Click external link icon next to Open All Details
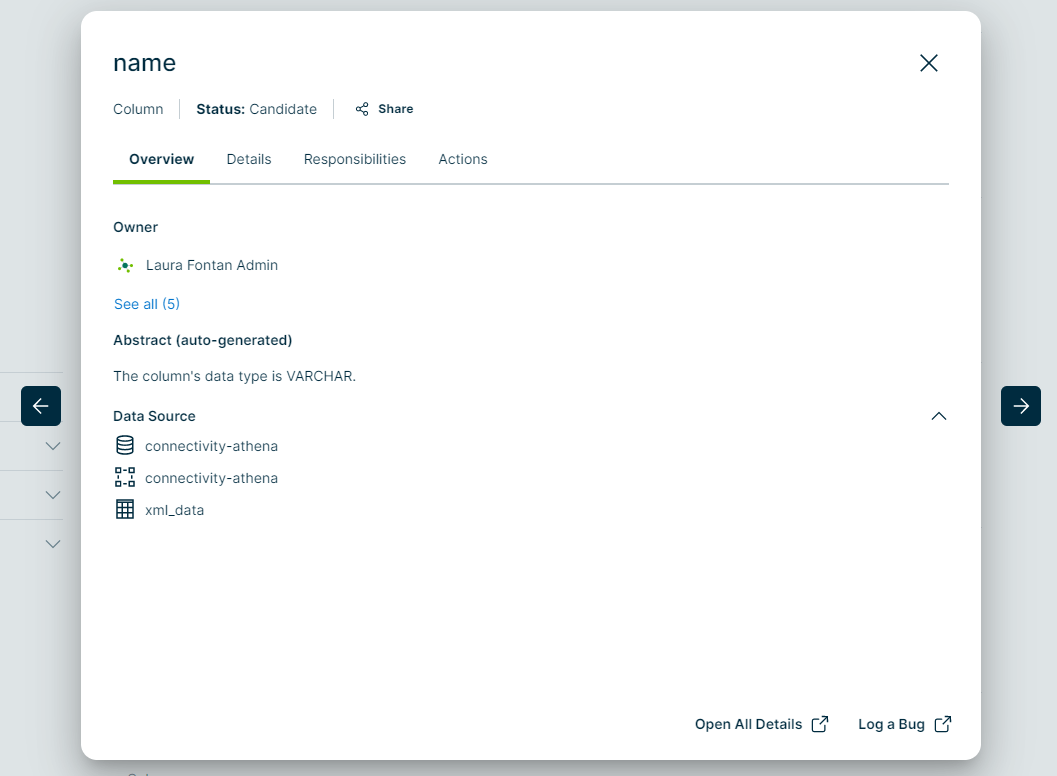 point(819,724)
